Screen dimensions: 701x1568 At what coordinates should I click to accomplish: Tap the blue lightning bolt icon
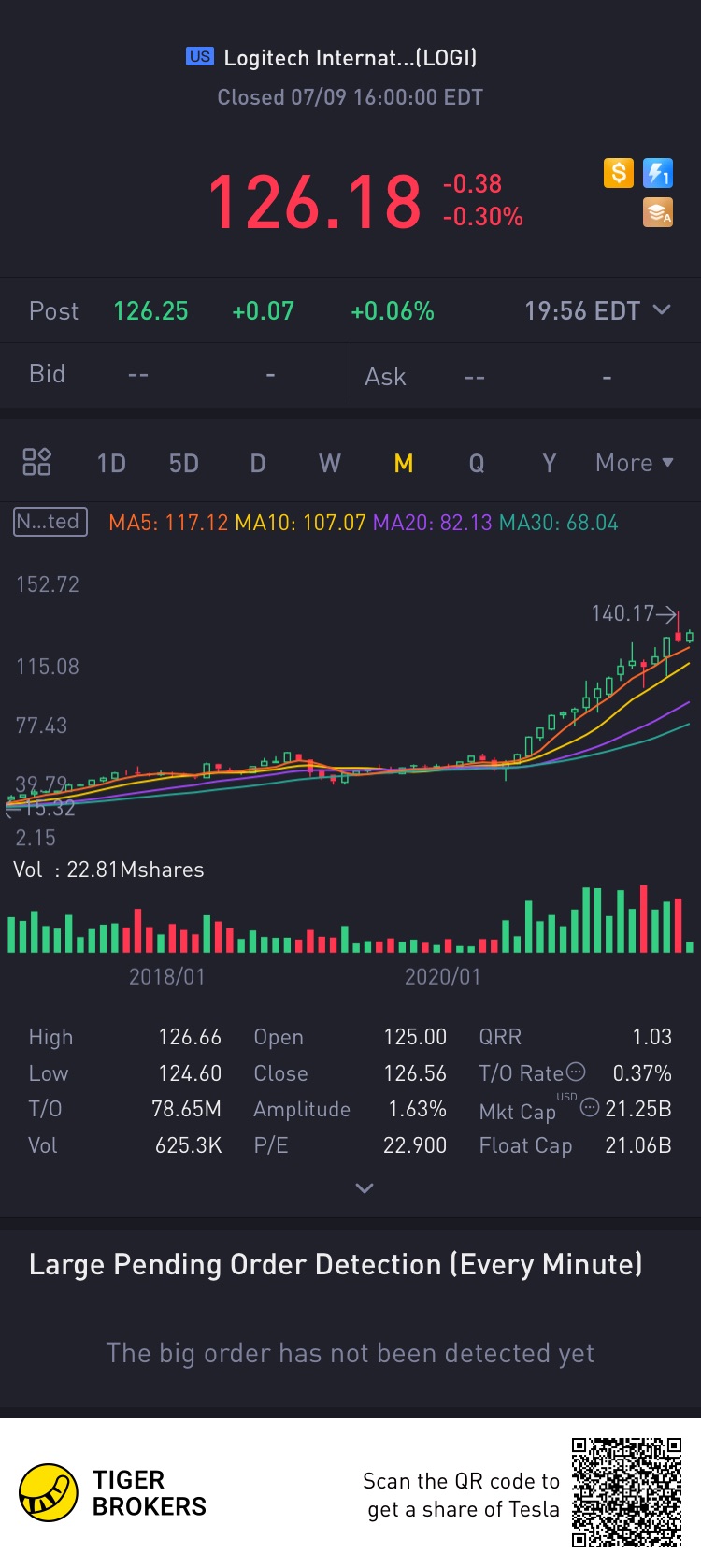coord(658,173)
